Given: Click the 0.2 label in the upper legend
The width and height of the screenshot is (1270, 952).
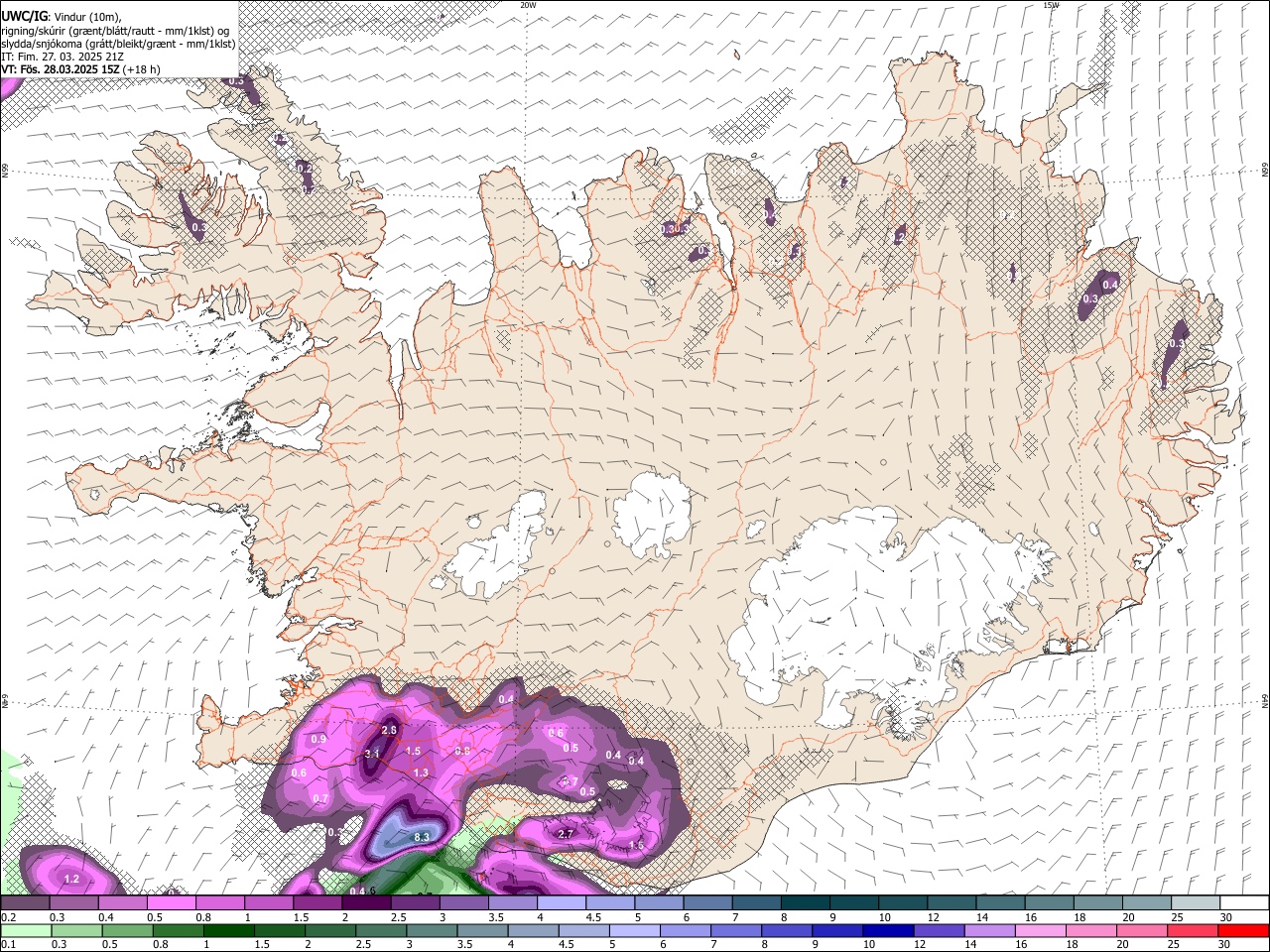Looking at the screenshot, I should (x=9, y=917).
